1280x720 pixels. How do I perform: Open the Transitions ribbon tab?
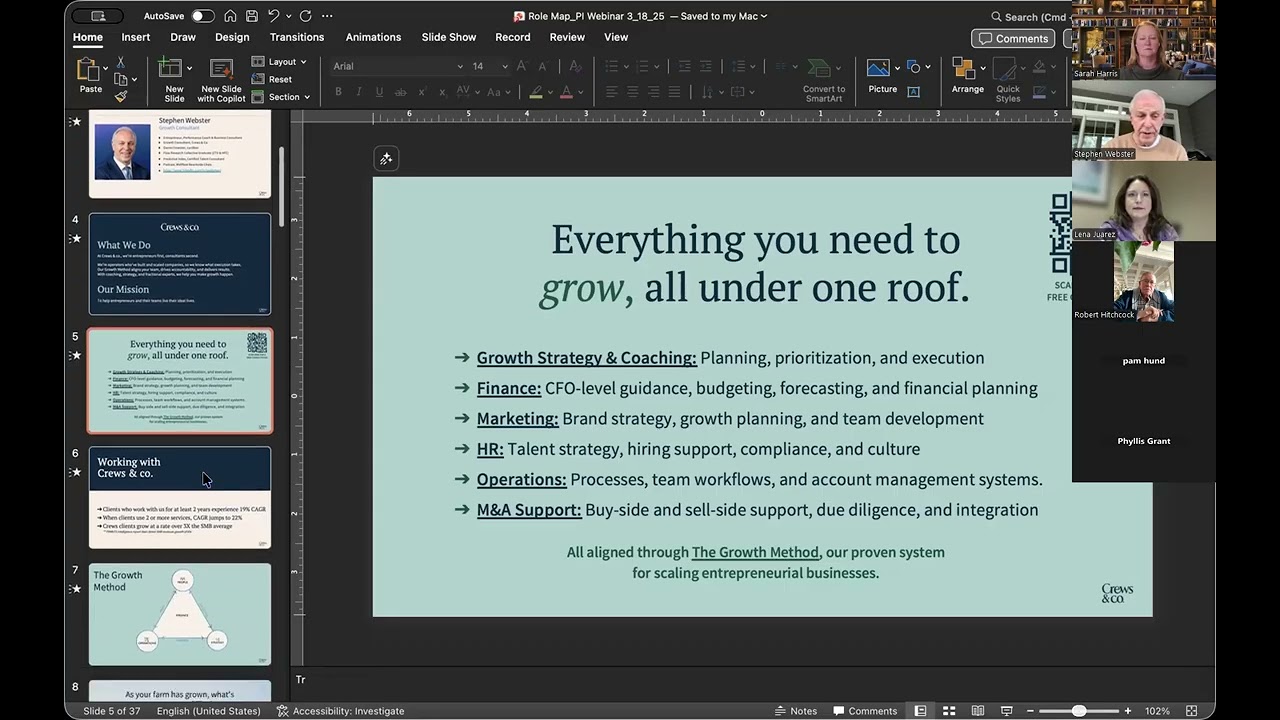(297, 37)
